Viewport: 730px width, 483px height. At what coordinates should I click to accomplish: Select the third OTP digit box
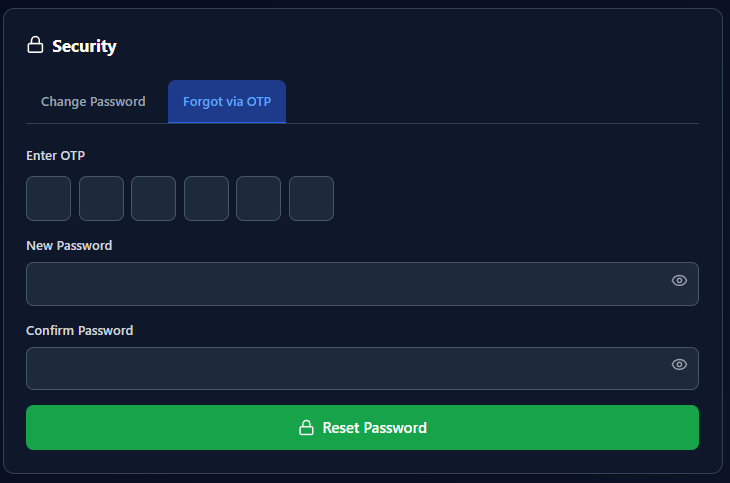coord(153,198)
